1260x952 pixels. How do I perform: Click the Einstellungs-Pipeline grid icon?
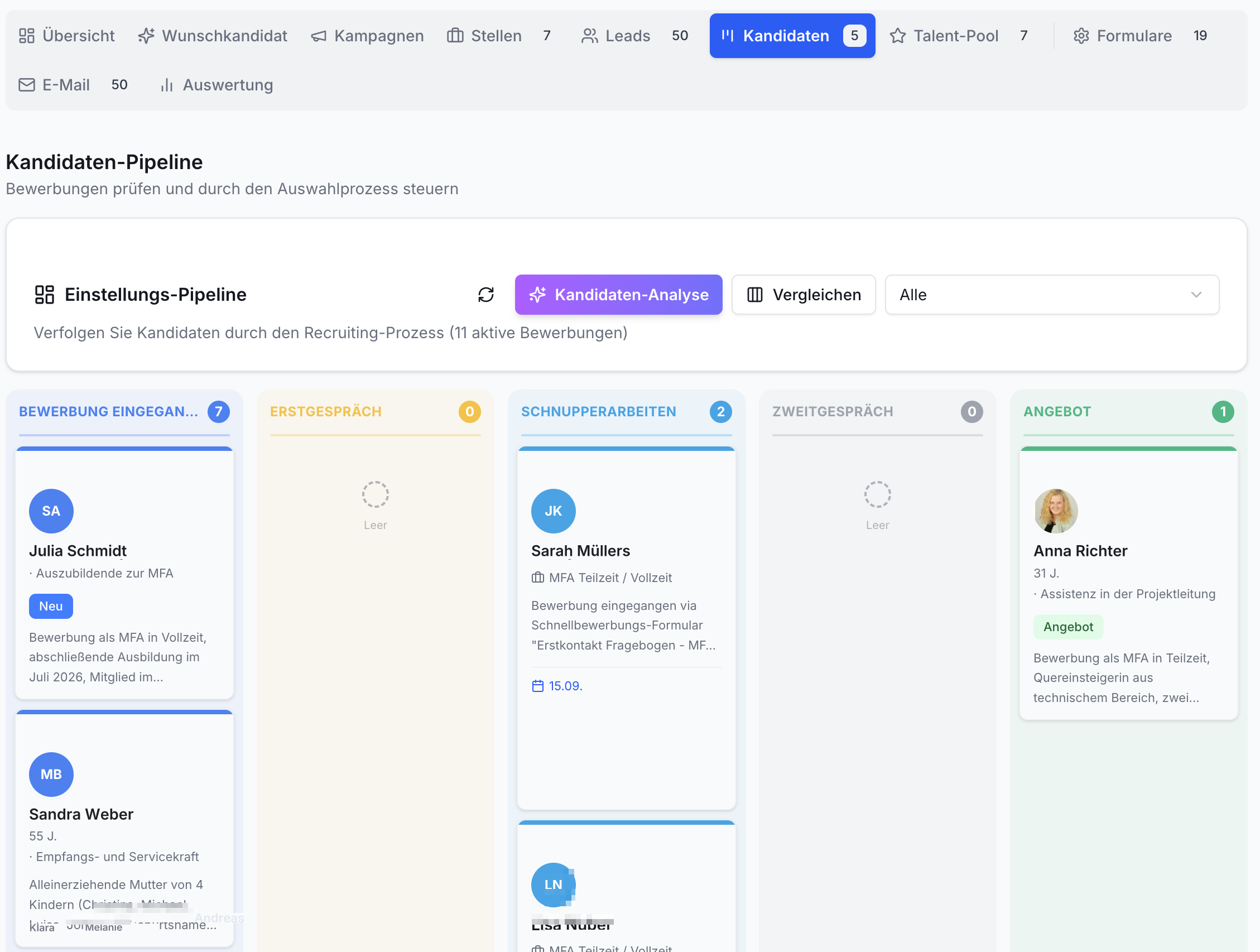45,295
